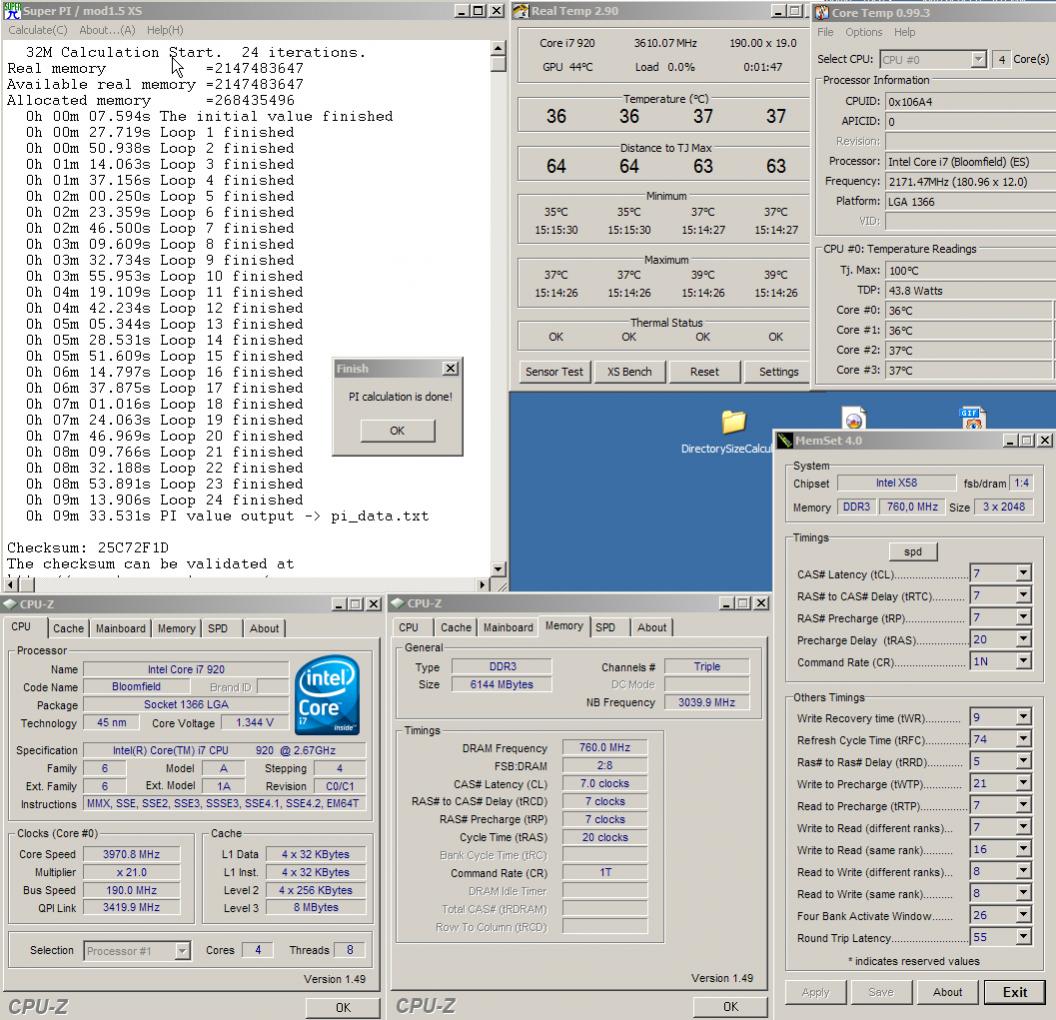Click the XS Bench button in Real Temp
Image resolution: width=1056 pixels, height=1020 pixels.
tap(629, 371)
